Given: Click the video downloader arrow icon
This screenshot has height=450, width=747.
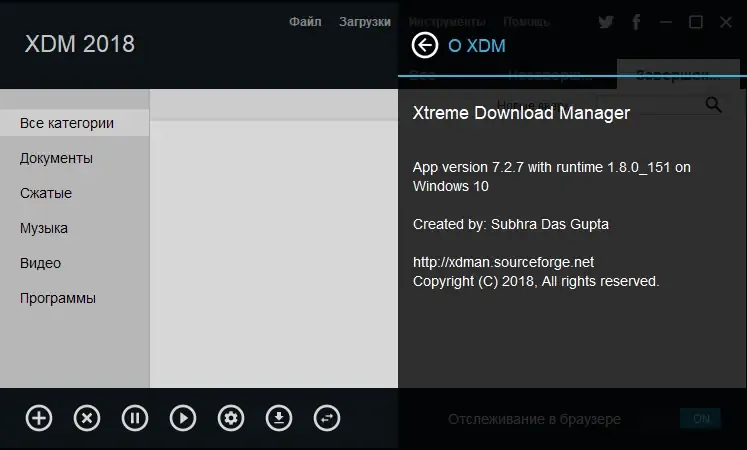Looking at the screenshot, I should 279,418.
